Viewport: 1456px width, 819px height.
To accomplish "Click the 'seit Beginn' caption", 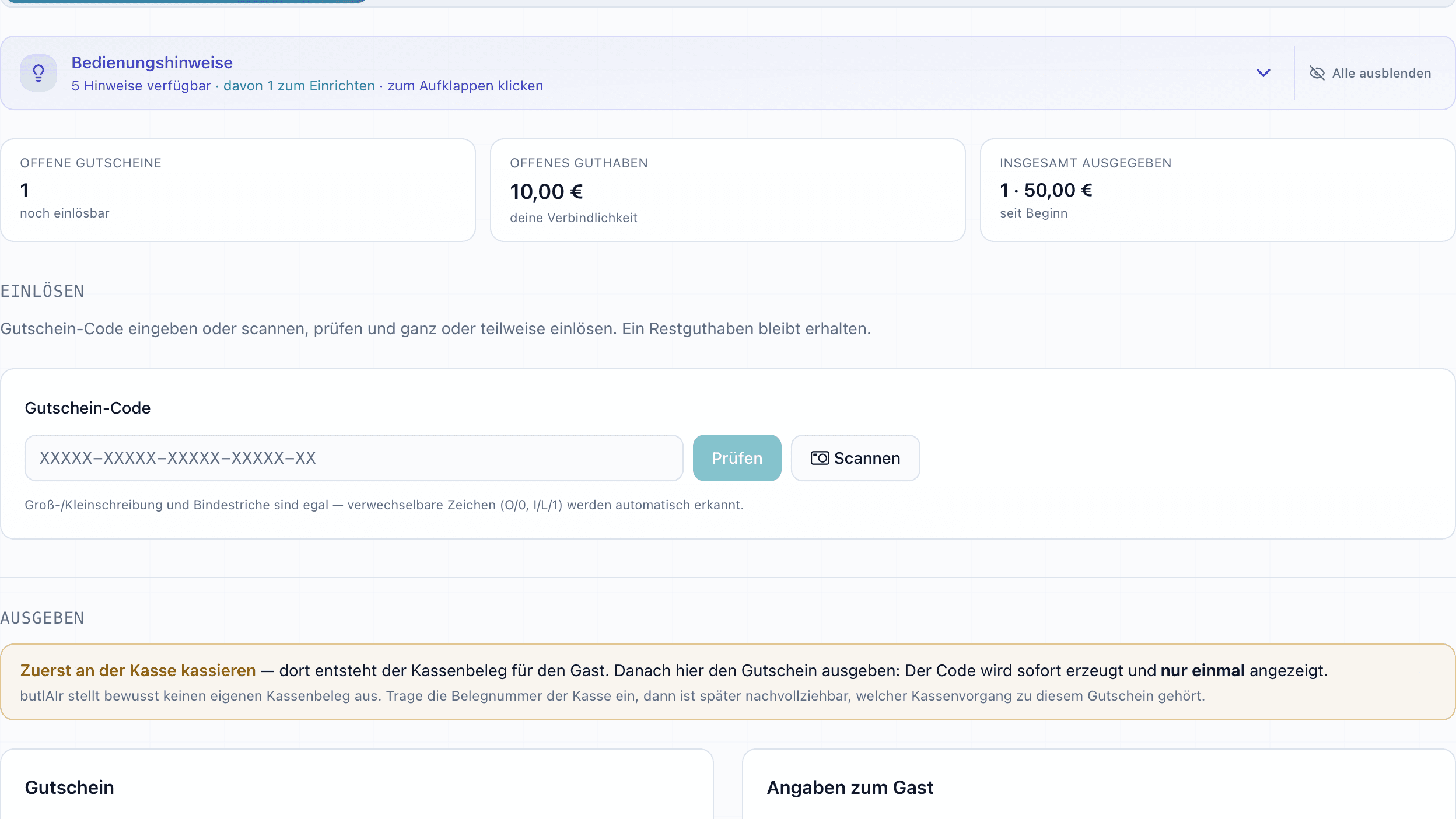I will tap(1034, 213).
